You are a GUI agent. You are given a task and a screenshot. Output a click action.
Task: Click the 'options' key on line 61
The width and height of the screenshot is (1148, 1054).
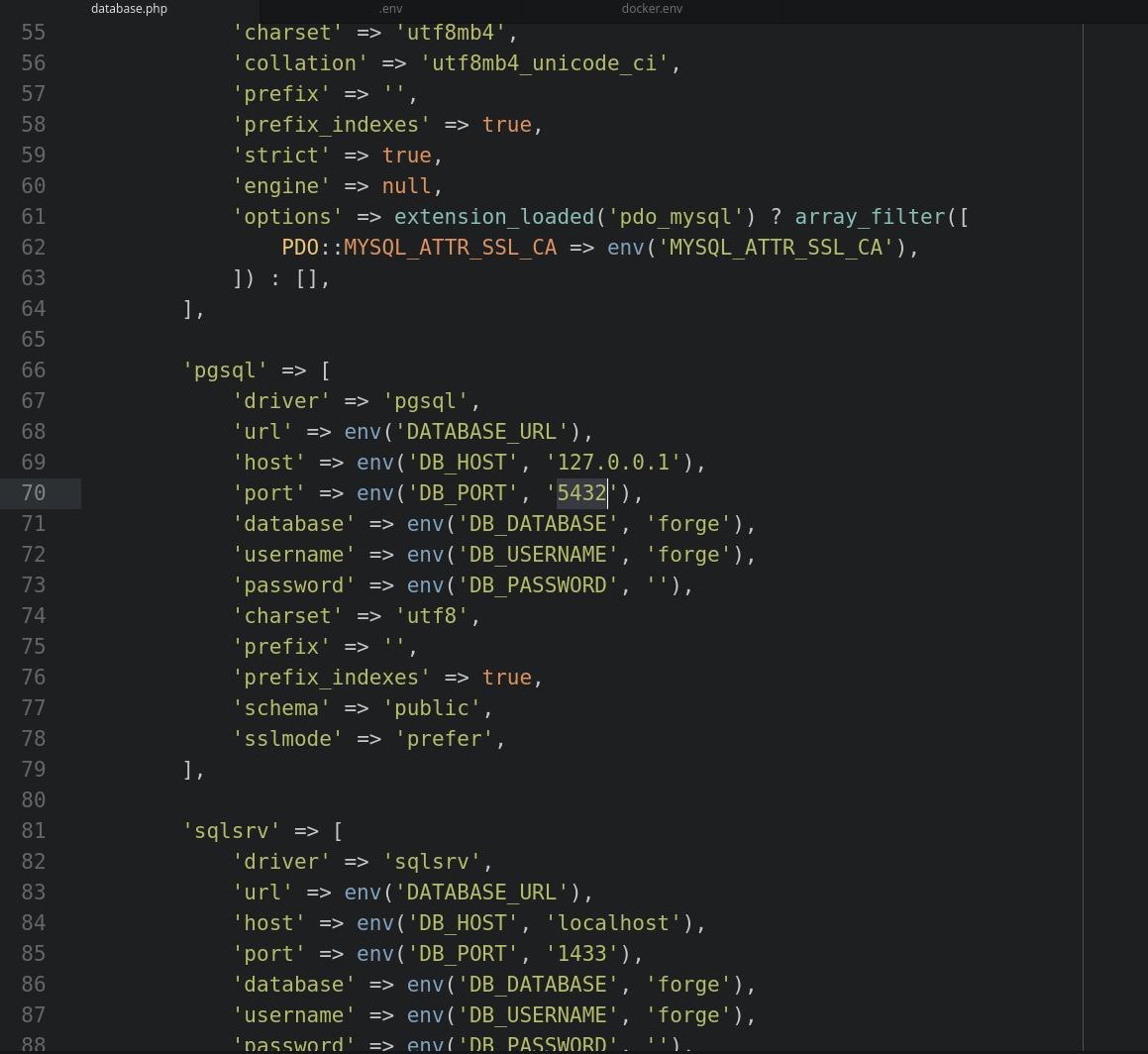point(287,217)
